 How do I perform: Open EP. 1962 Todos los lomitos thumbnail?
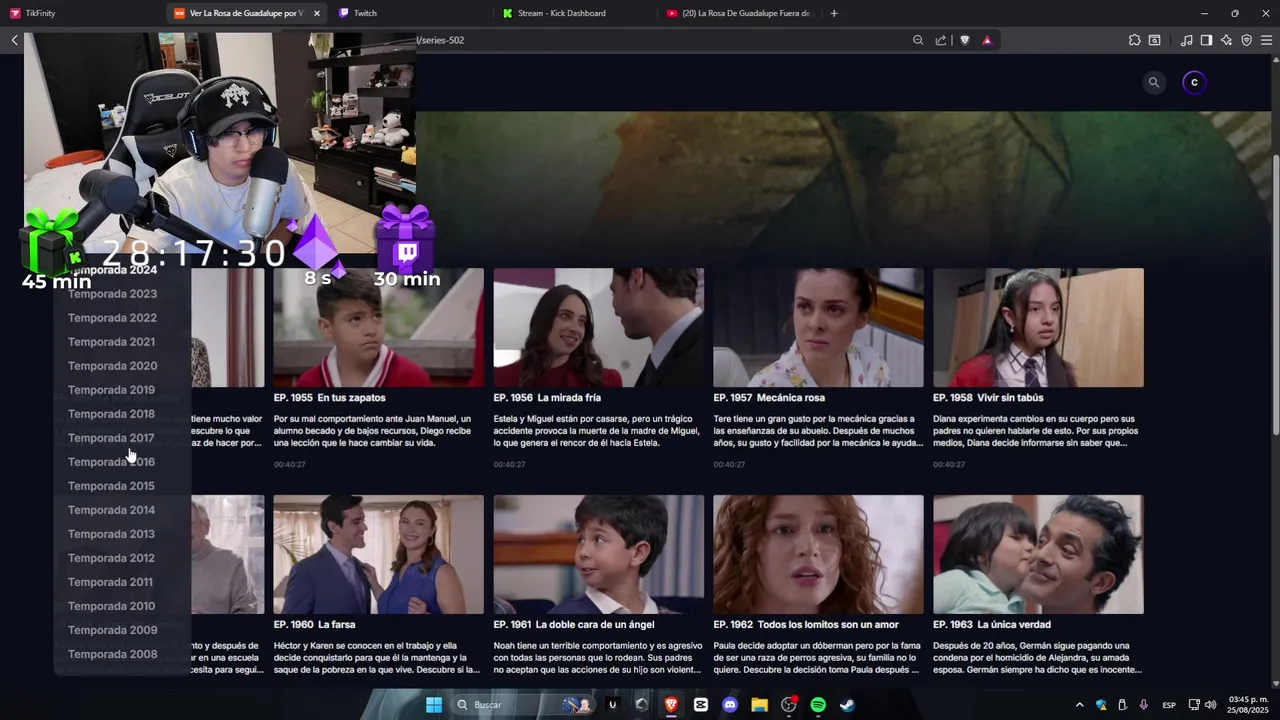819,554
